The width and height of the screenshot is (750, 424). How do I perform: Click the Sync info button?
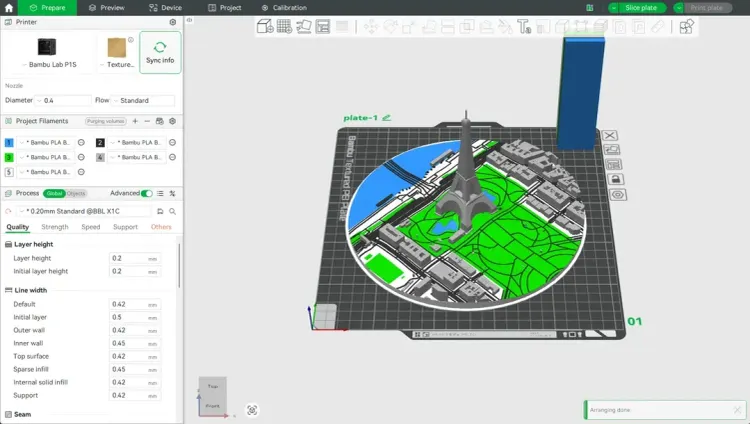160,53
